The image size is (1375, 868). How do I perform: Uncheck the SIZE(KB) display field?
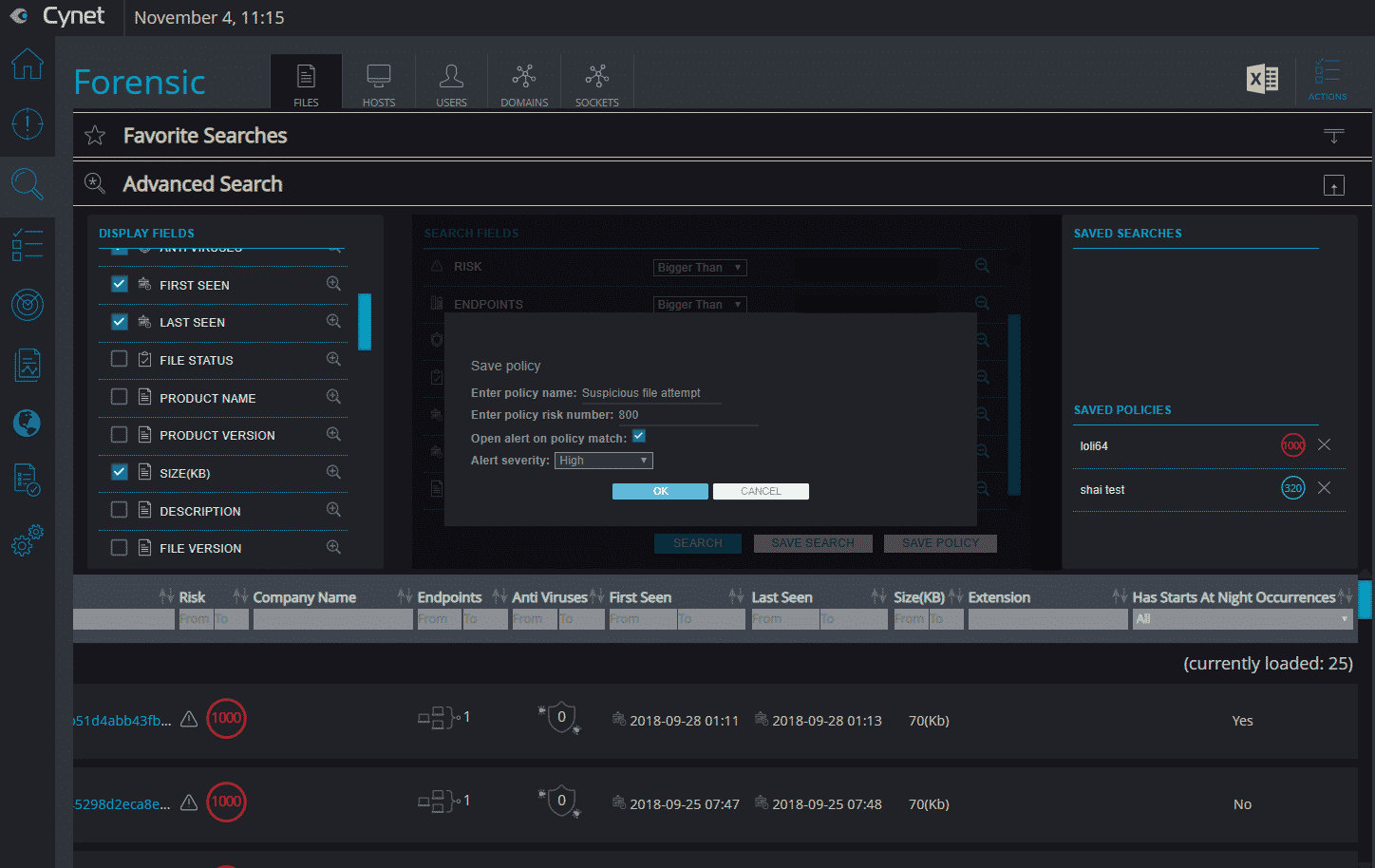[119, 472]
